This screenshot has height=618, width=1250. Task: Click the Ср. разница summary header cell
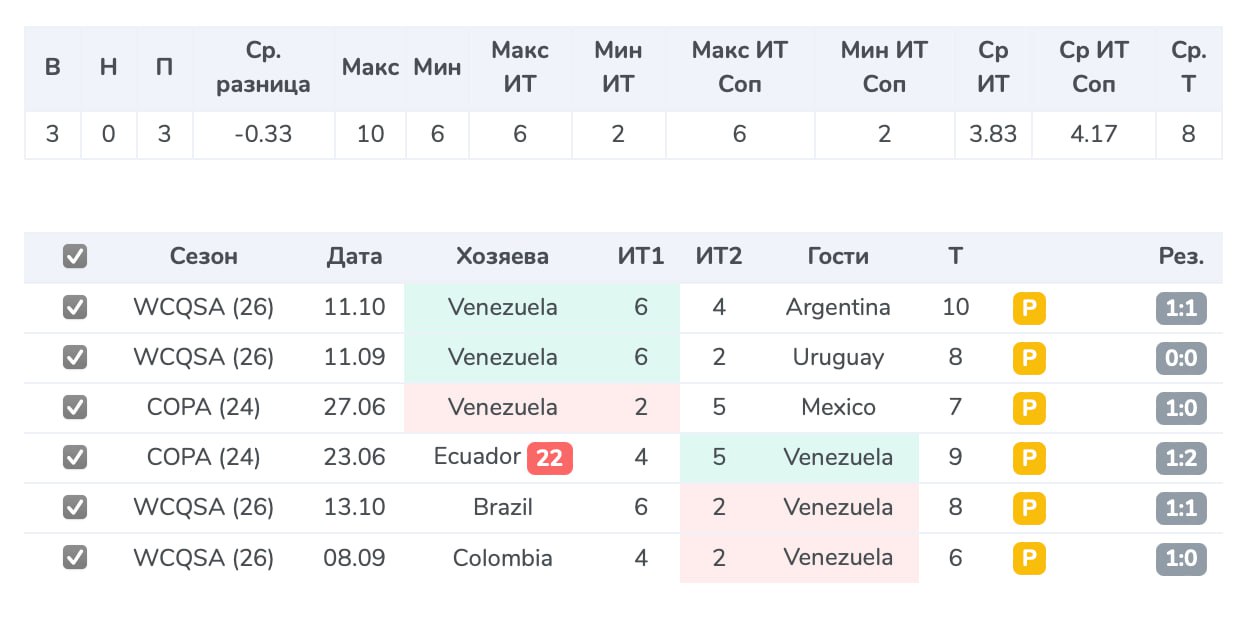tap(263, 68)
